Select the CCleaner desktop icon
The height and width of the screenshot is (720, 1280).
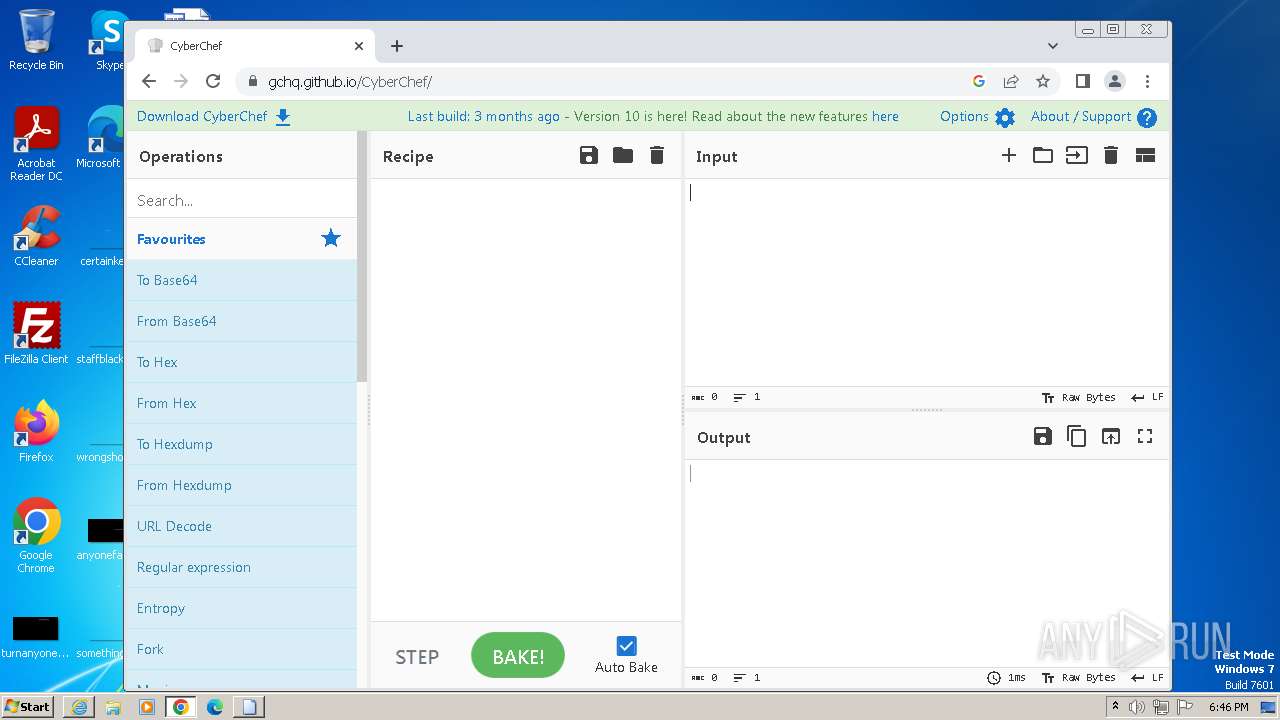tap(36, 236)
